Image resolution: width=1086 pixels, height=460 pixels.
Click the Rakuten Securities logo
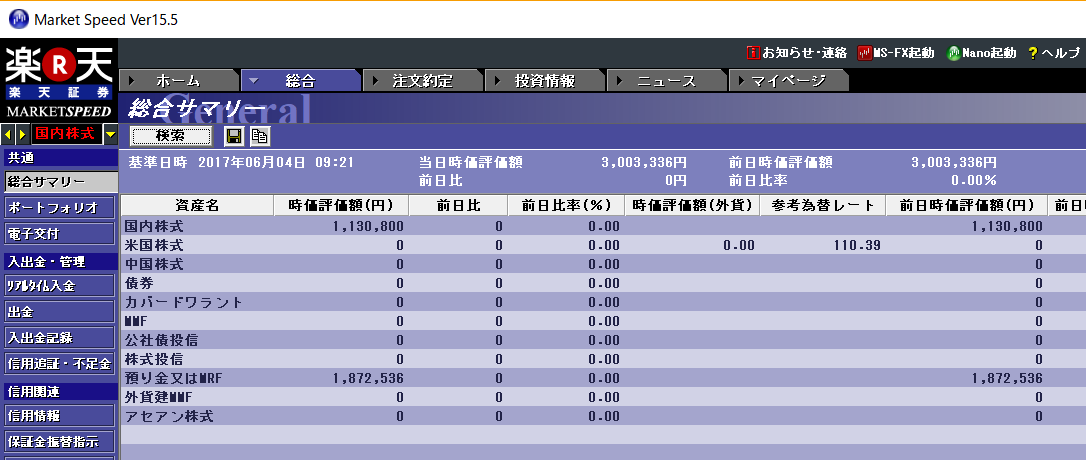(59, 80)
